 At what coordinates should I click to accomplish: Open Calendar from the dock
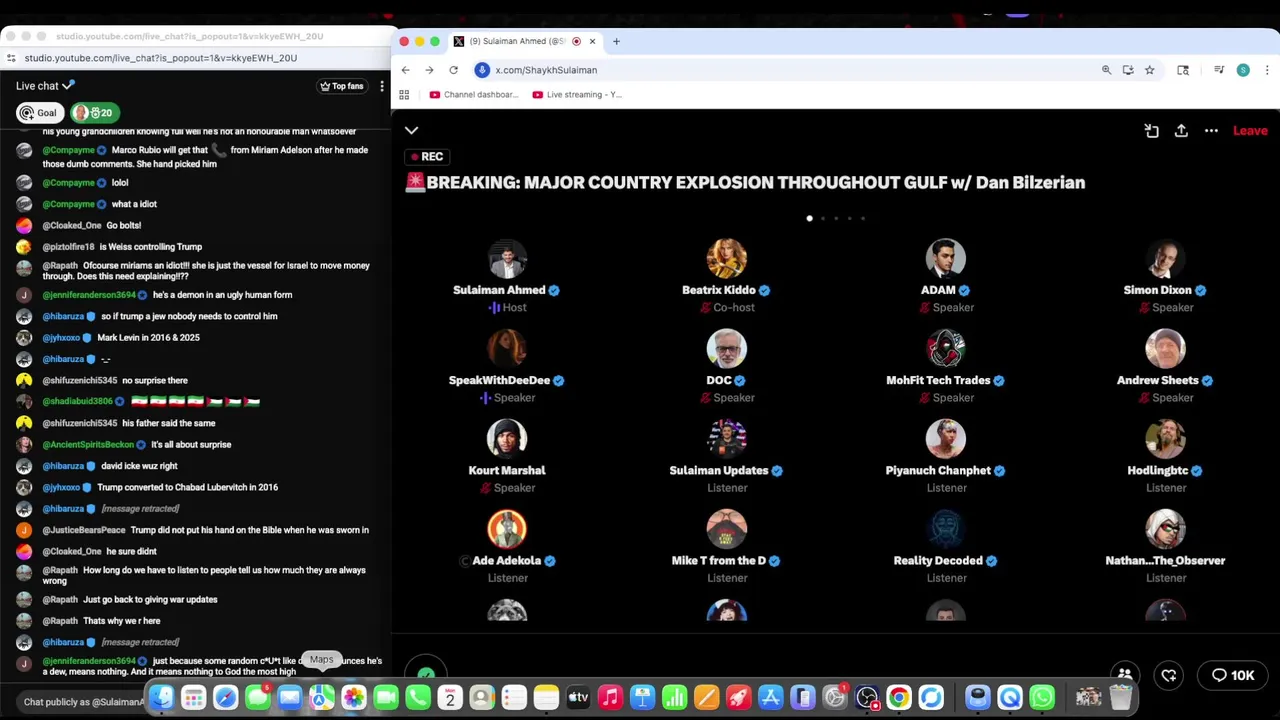click(450, 697)
